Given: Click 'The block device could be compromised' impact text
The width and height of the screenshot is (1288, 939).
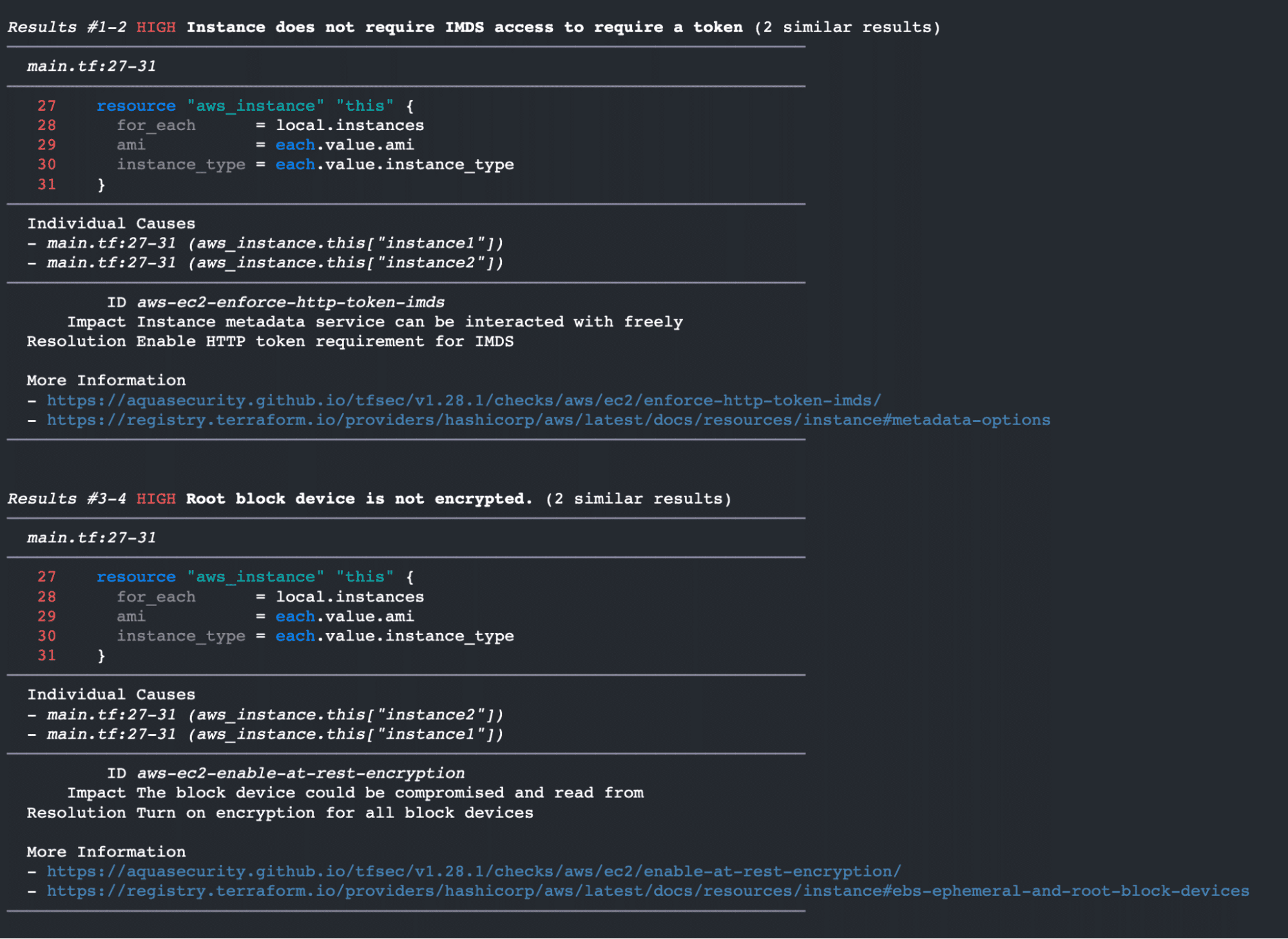Looking at the screenshot, I should pos(390,793).
